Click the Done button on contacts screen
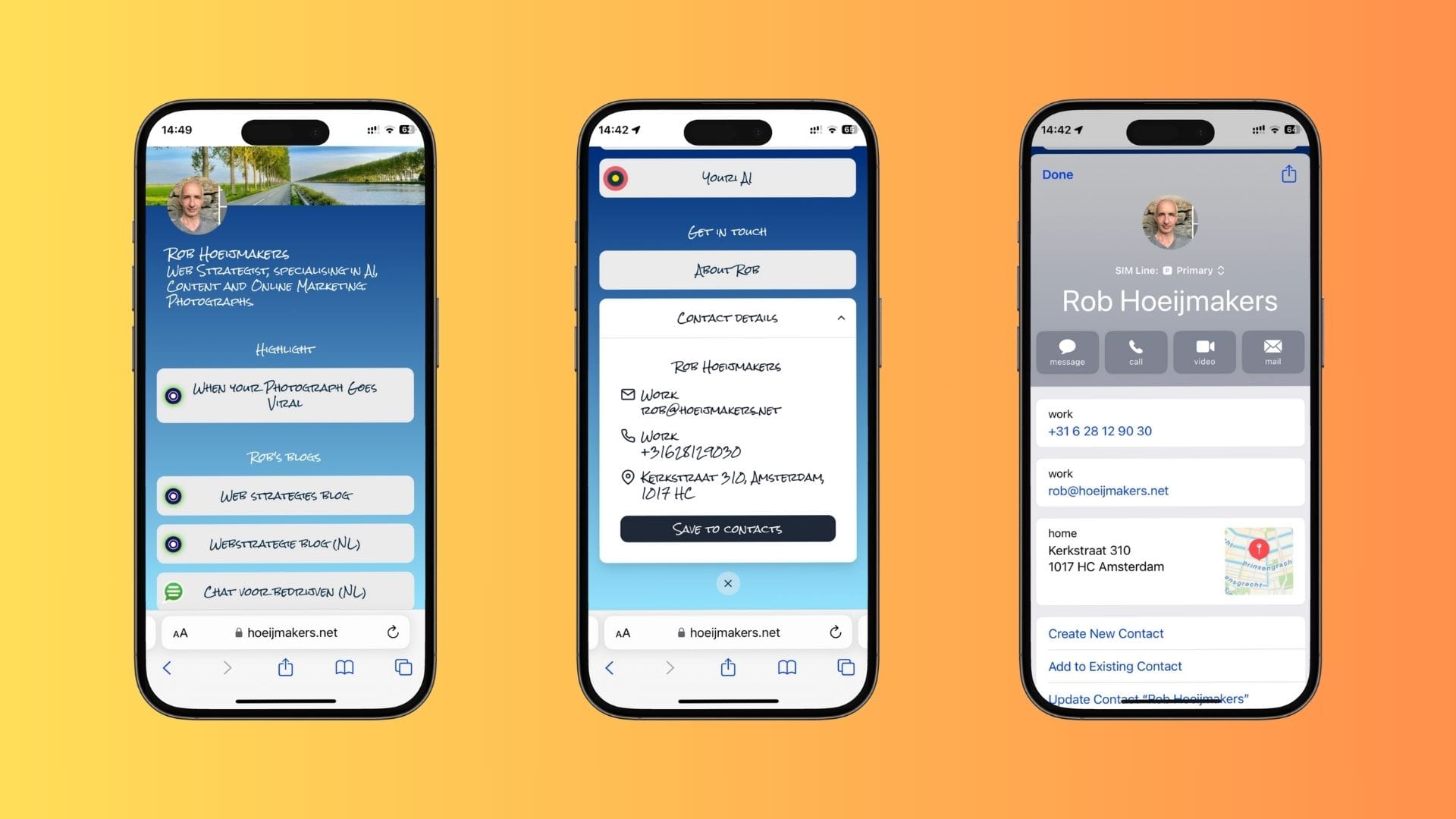 pos(1058,174)
